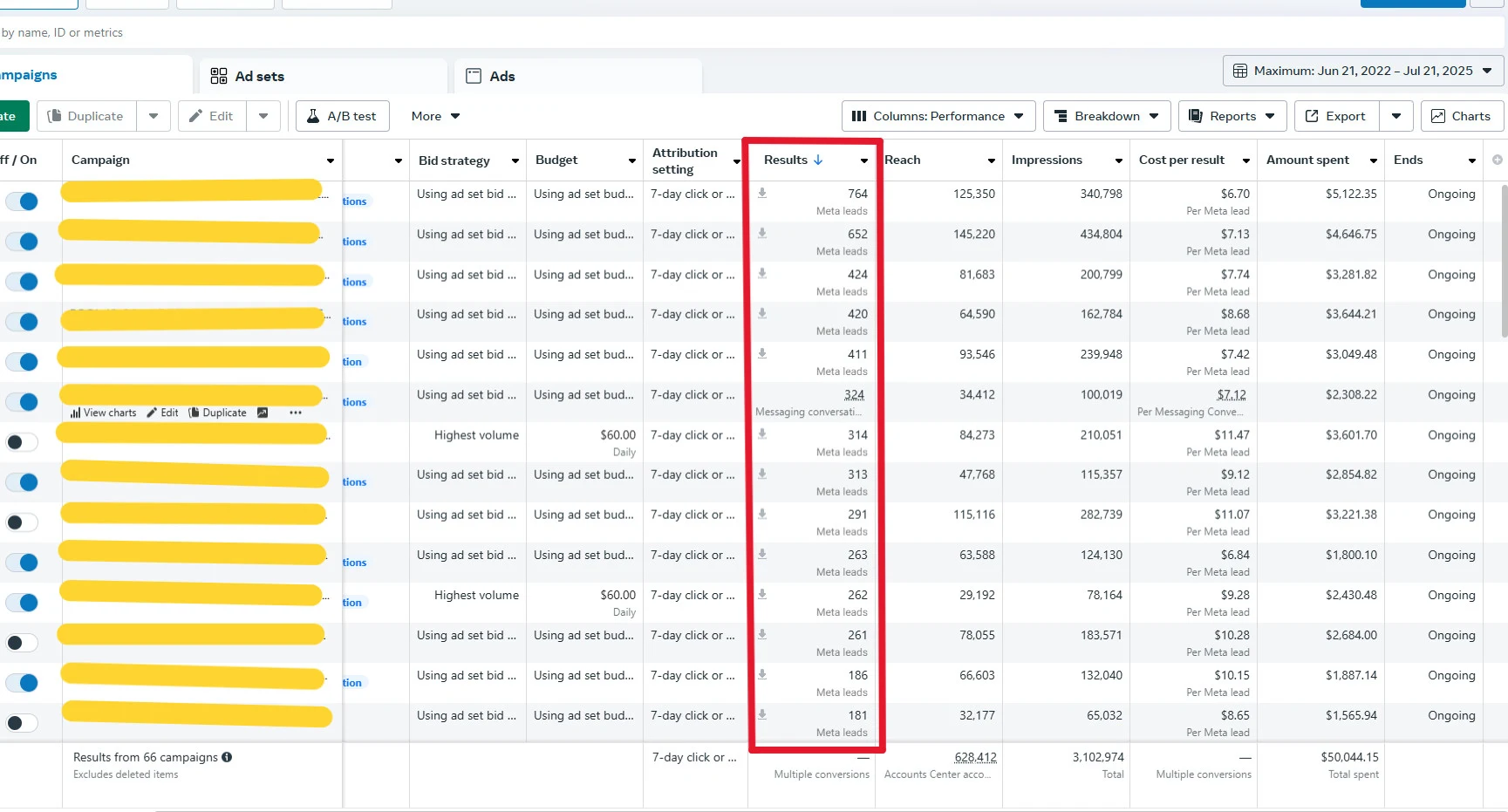The image size is (1508, 812).
Task: Open the Columns: Performance dropdown
Action: coord(938,116)
